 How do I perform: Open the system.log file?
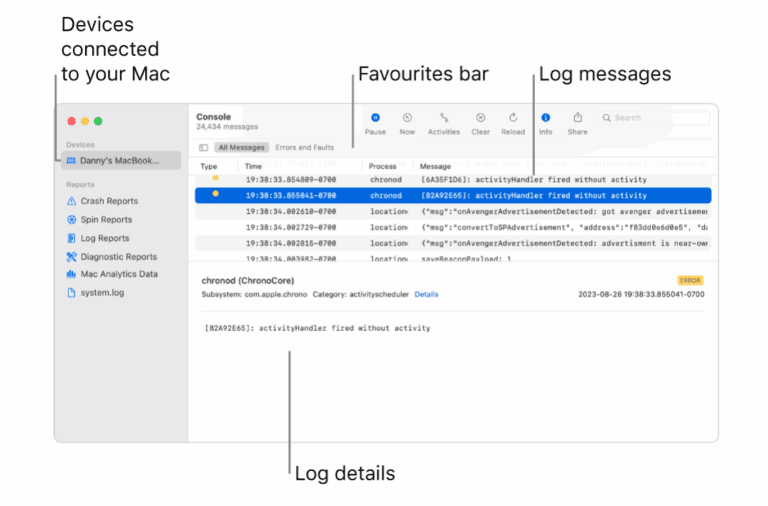click(x=102, y=293)
